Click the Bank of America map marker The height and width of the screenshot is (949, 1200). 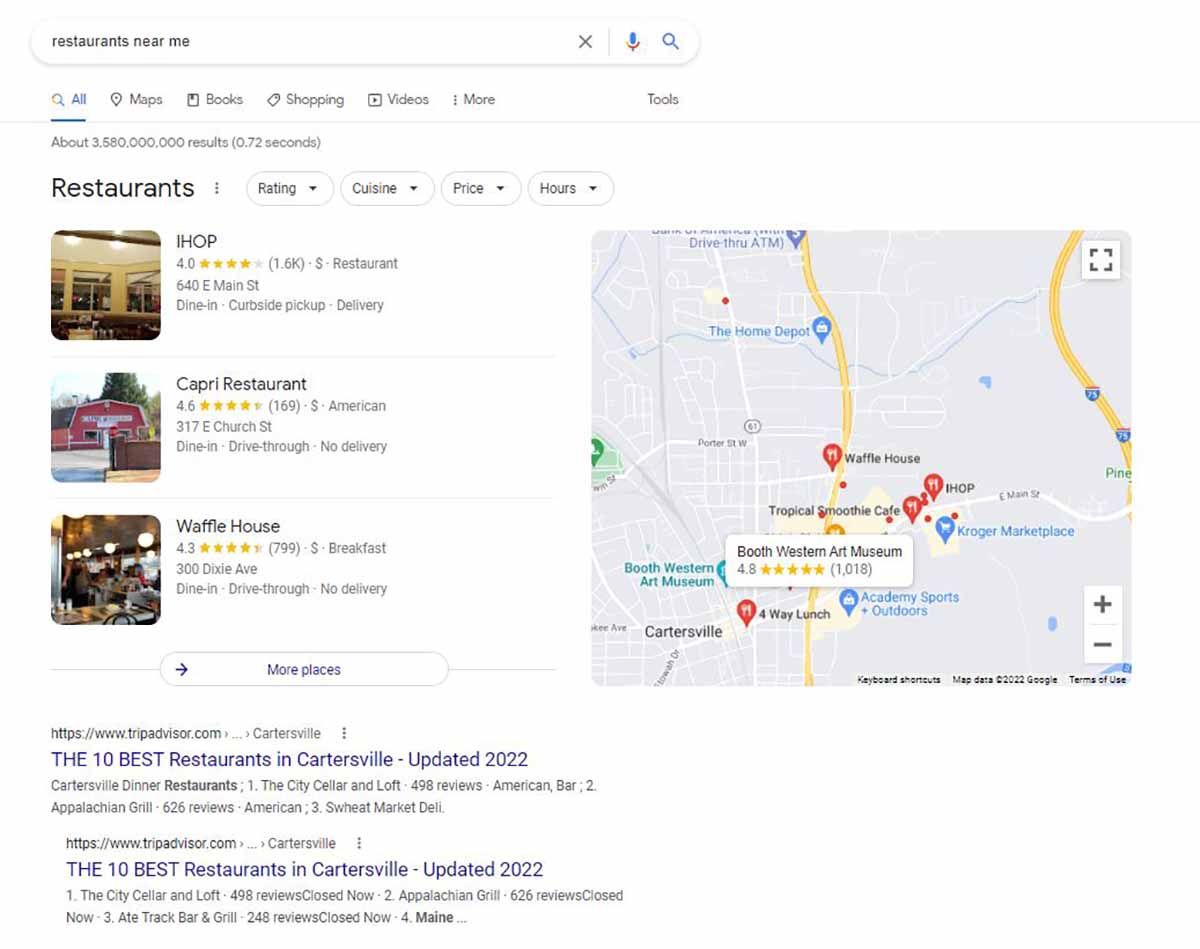pos(796,238)
